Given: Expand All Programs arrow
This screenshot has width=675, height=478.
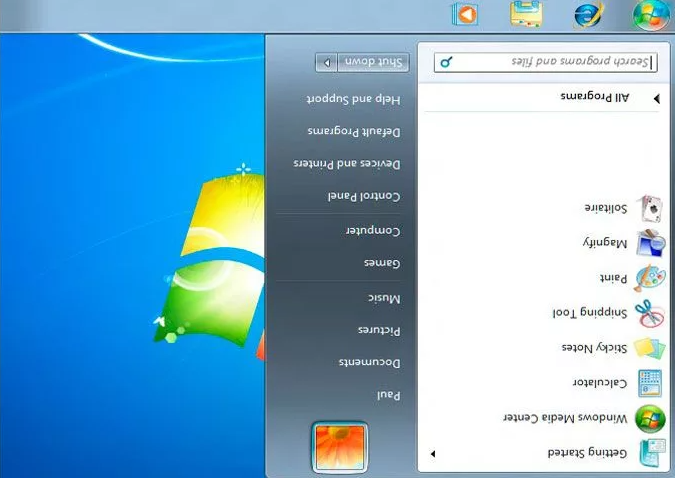Looking at the screenshot, I should point(656,99).
